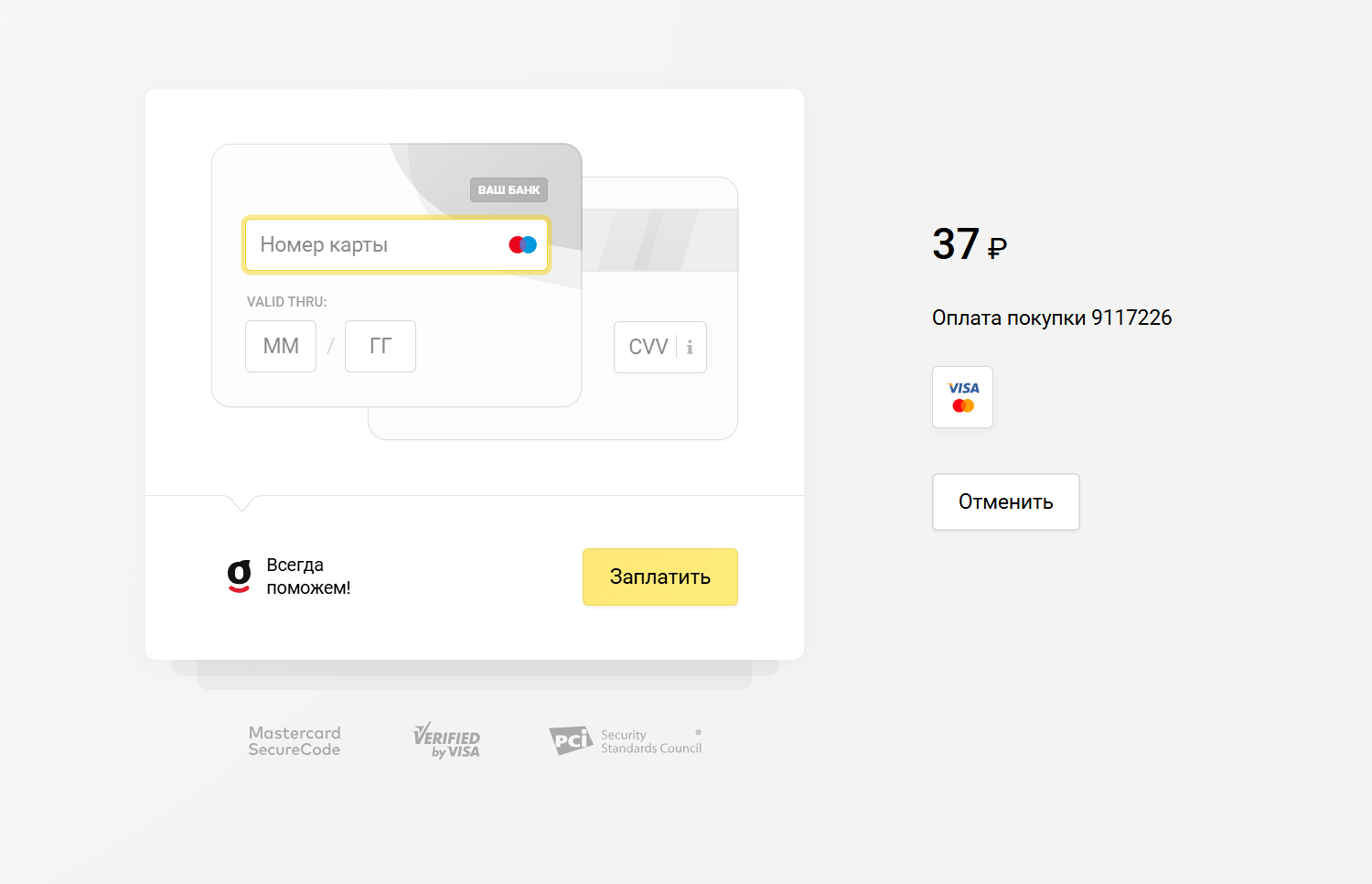The width and height of the screenshot is (1372, 884).
Task: Click the 37 ₽ amount
Action: pos(970,244)
